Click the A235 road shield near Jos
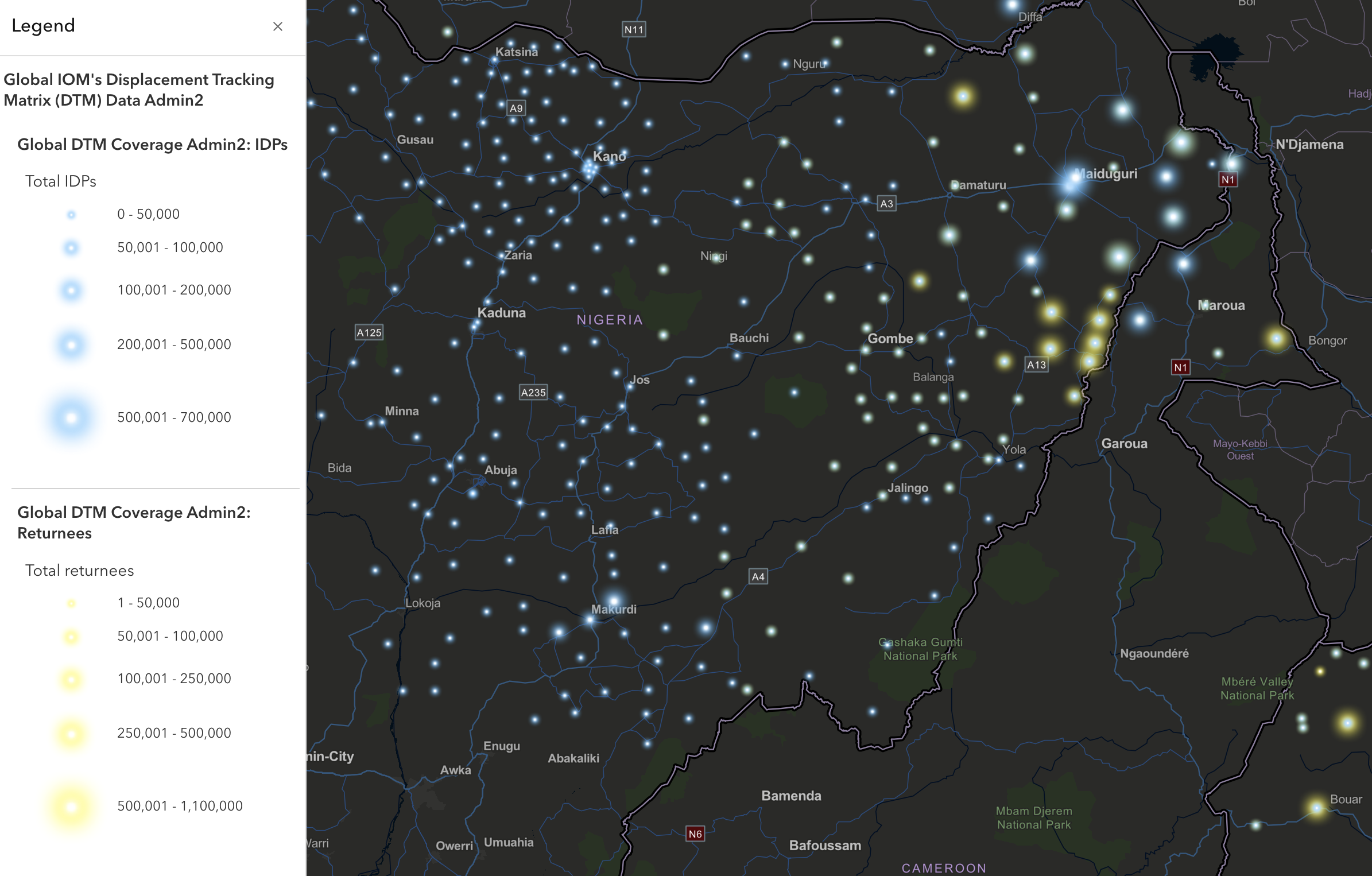The image size is (1372, 876). tap(533, 393)
